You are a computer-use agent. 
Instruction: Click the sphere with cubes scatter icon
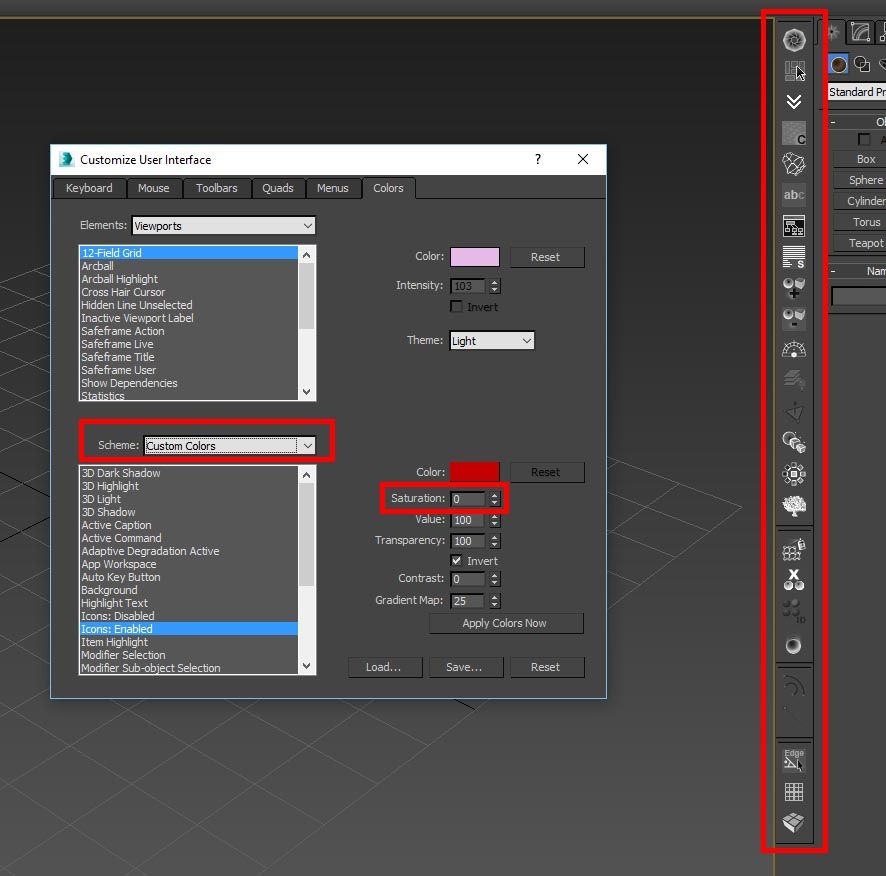(x=794, y=442)
